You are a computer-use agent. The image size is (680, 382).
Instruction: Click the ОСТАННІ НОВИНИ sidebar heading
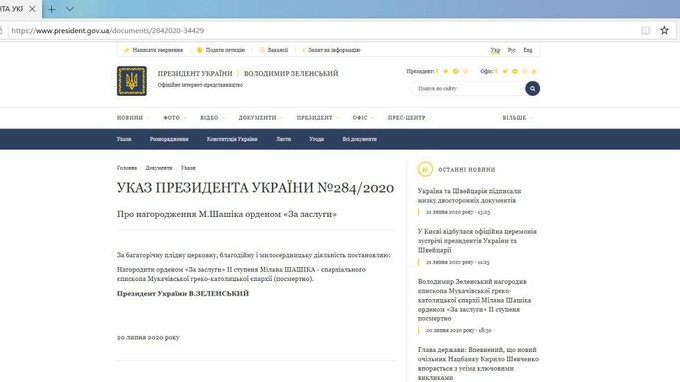click(x=467, y=170)
